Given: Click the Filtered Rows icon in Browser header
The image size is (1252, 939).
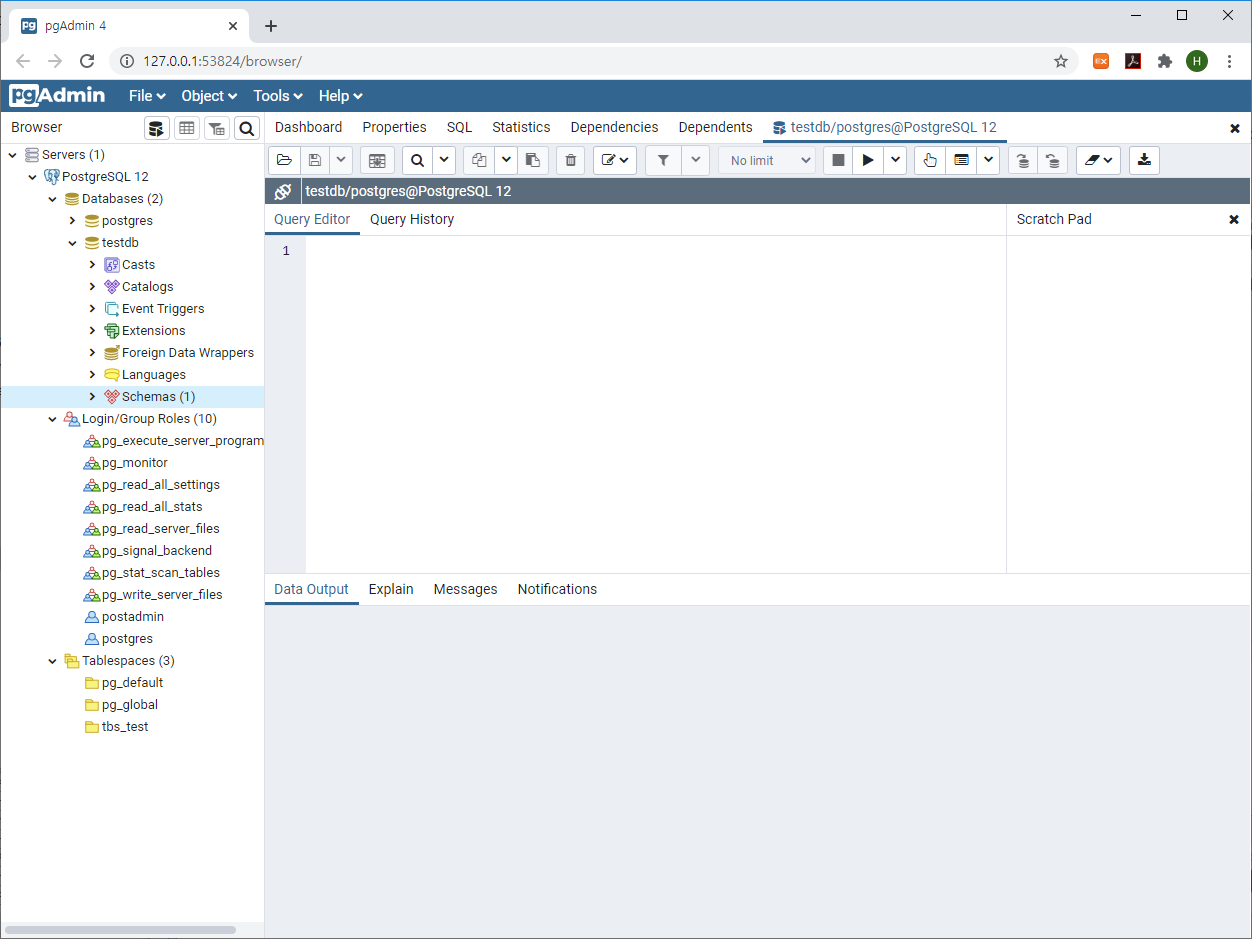Looking at the screenshot, I should point(217,128).
